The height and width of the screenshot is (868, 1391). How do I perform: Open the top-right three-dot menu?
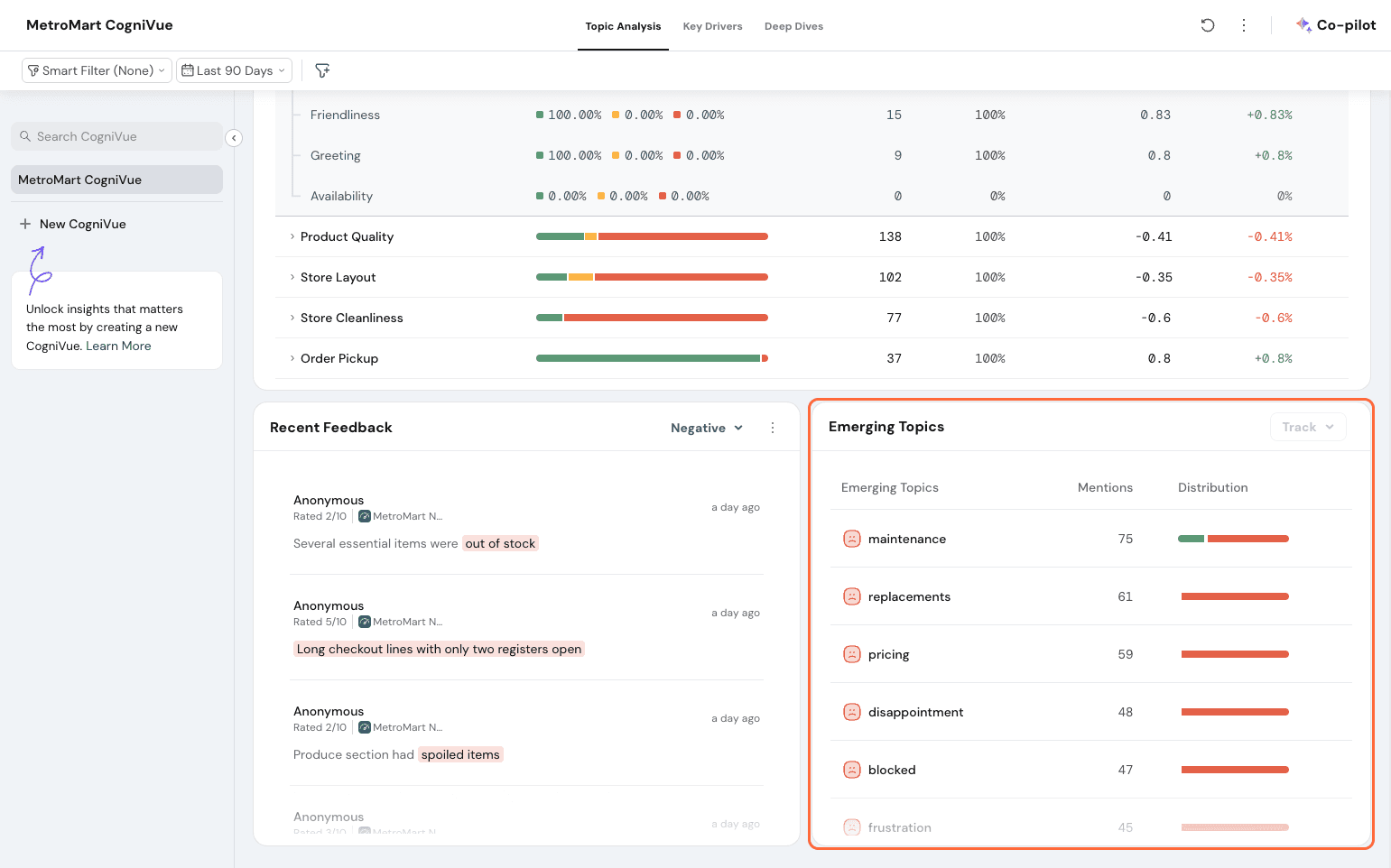coord(1244,25)
